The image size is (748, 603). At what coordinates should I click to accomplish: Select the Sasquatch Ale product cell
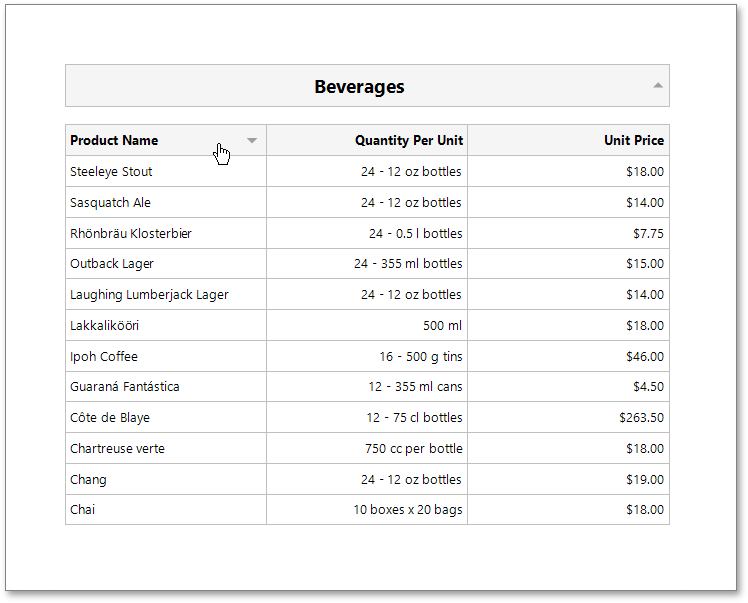(x=110, y=203)
